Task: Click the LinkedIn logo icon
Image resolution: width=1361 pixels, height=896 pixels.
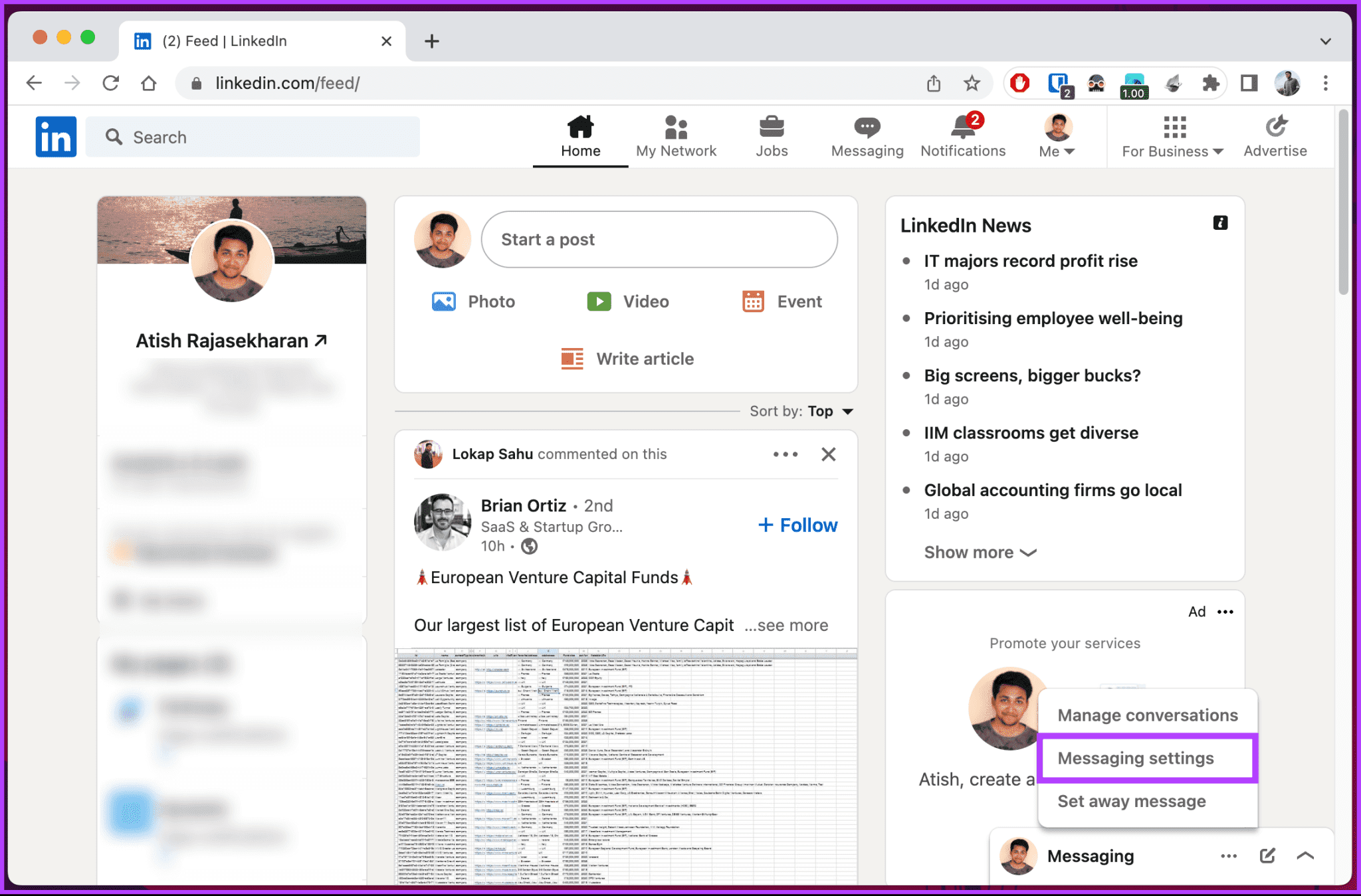Action: click(56, 137)
